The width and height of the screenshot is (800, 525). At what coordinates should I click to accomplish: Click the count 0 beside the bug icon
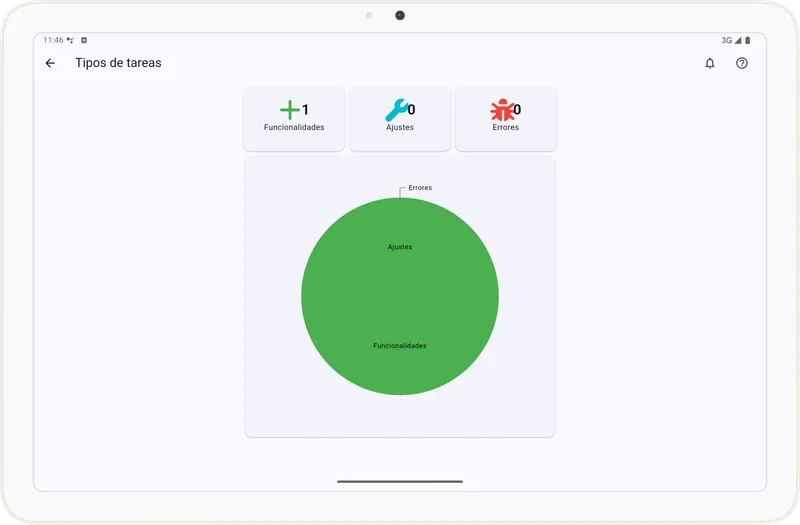pos(517,110)
